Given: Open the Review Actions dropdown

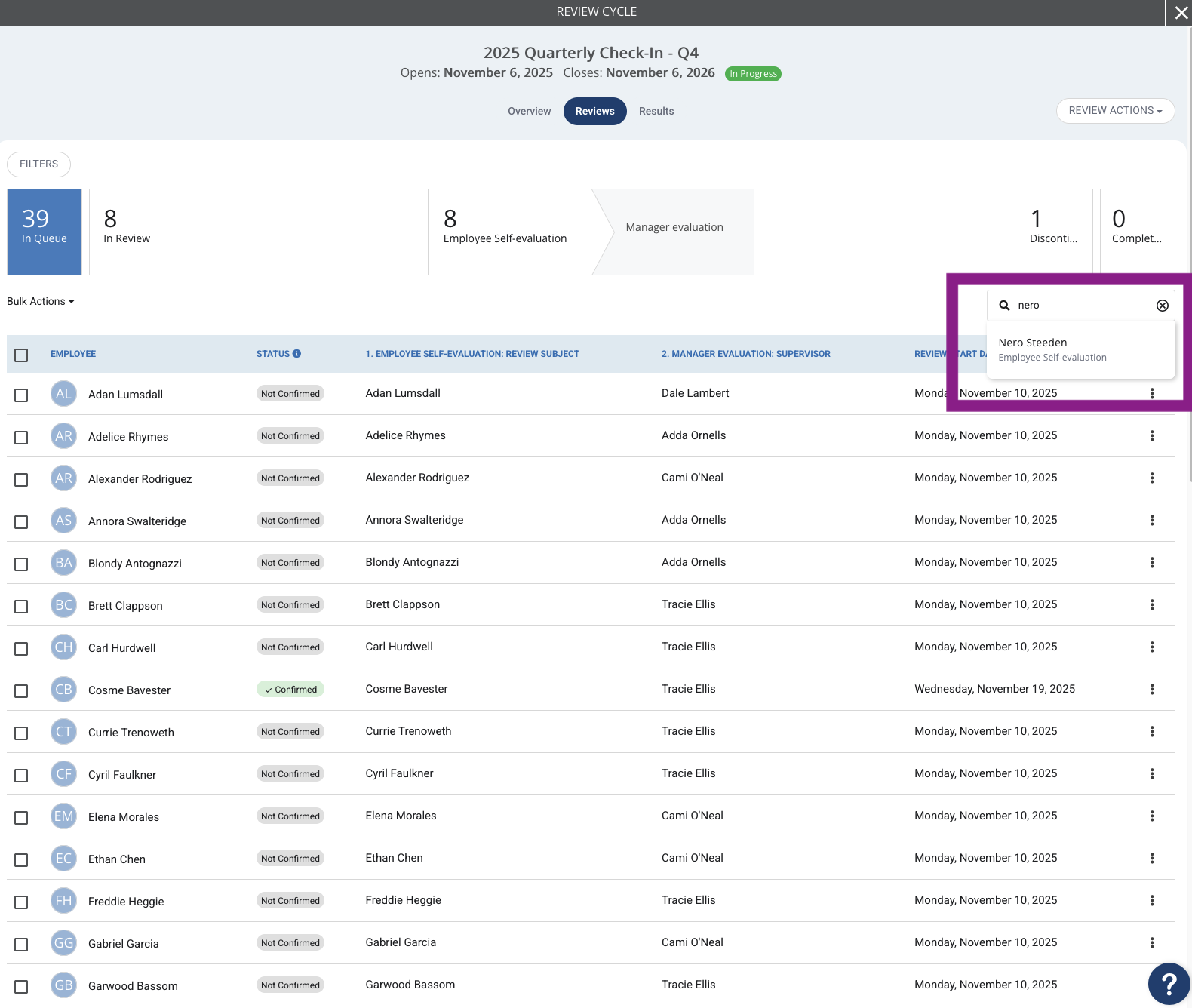Looking at the screenshot, I should [1115, 111].
